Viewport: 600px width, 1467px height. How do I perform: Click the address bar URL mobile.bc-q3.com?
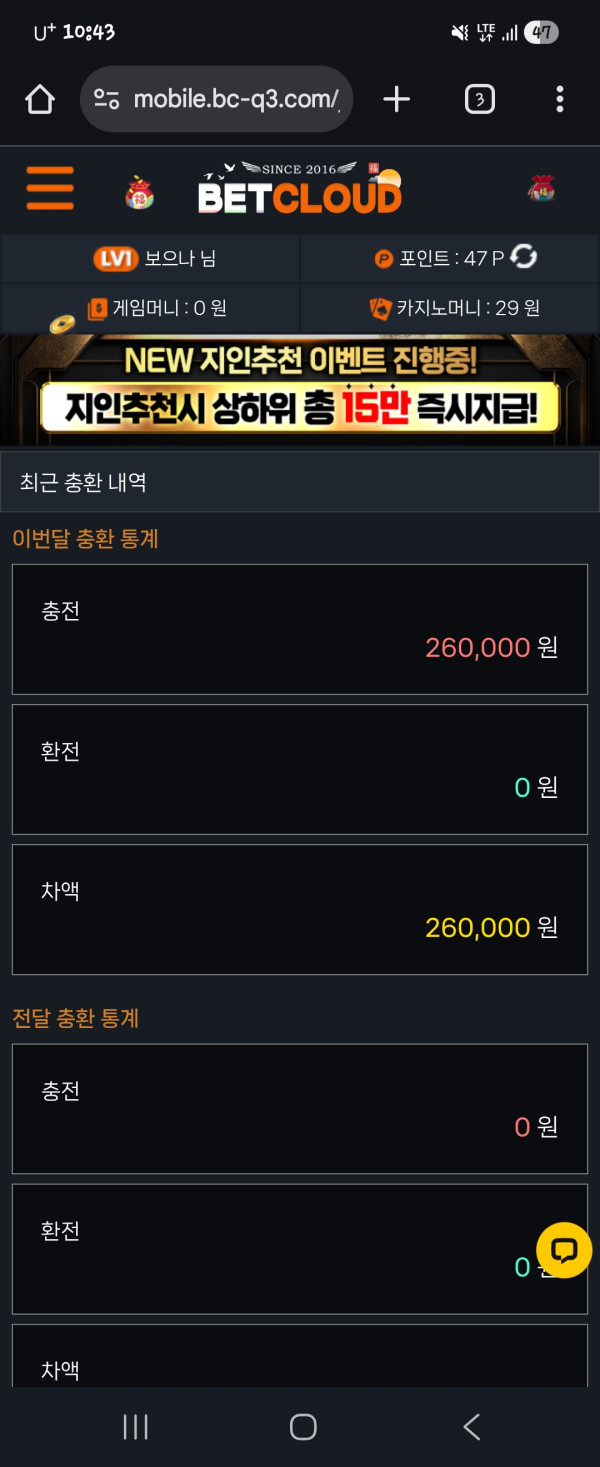(x=236, y=99)
